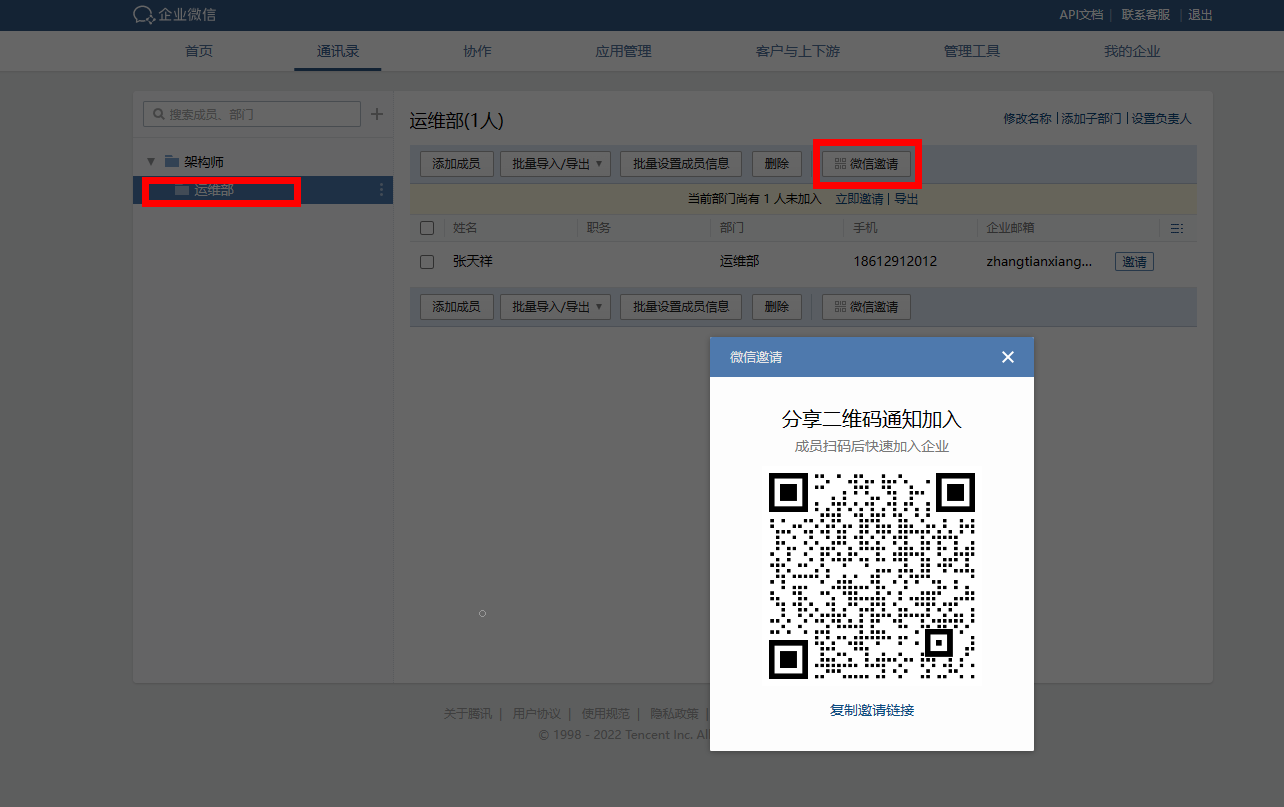Click 立即邀请 in the yellow notice
The width and height of the screenshot is (1284, 807).
pyautogui.click(x=859, y=199)
